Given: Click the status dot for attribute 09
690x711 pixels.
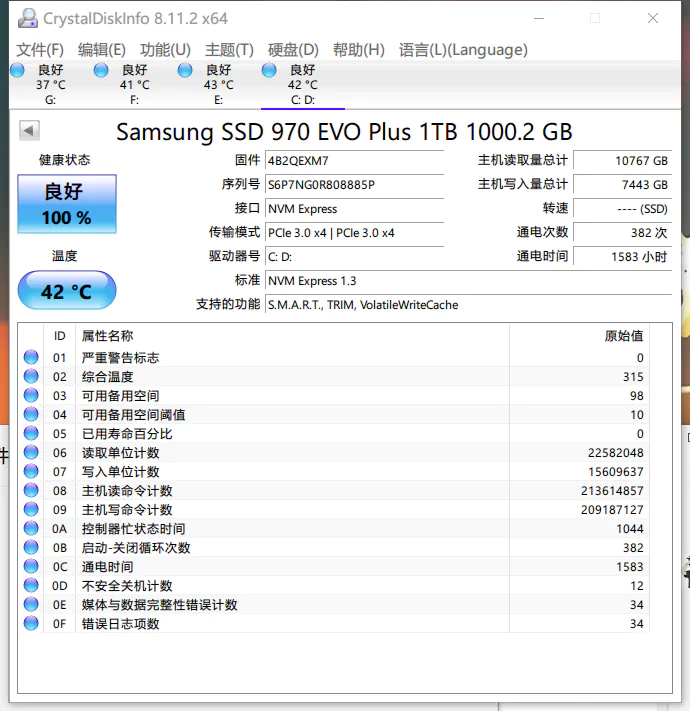Looking at the screenshot, I should point(31,510).
